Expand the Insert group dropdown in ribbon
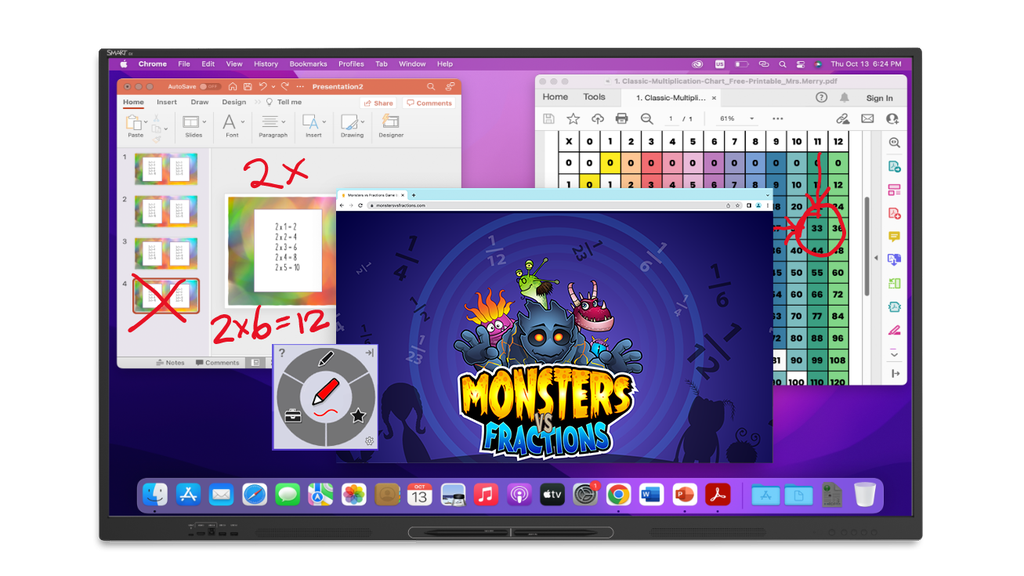Image resolution: width=1024 pixels, height=576 pixels. click(x=324, y=122)
